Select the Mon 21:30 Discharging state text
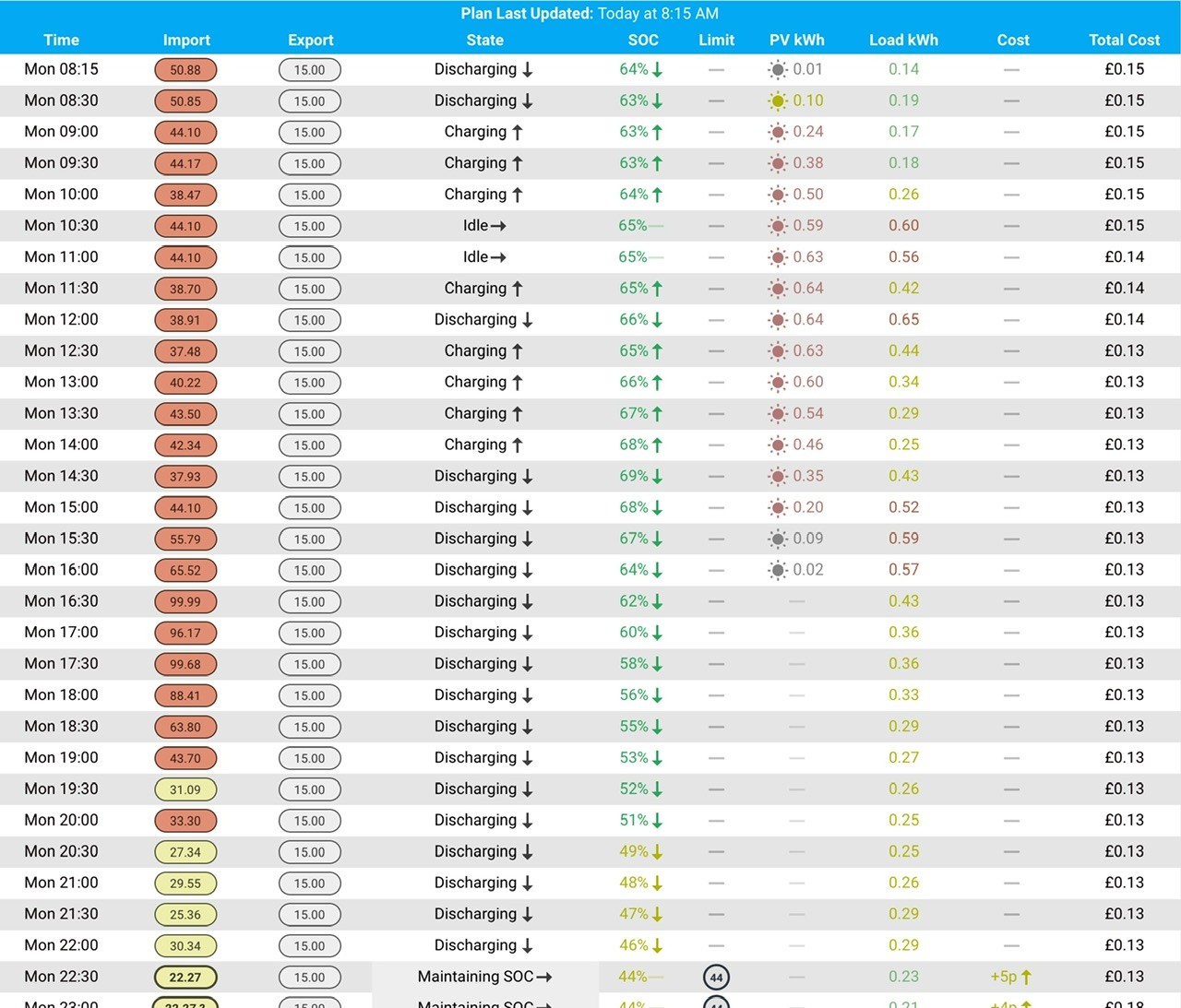The width and height of the screenshot is (1181, 1008). tap(476, 915)
